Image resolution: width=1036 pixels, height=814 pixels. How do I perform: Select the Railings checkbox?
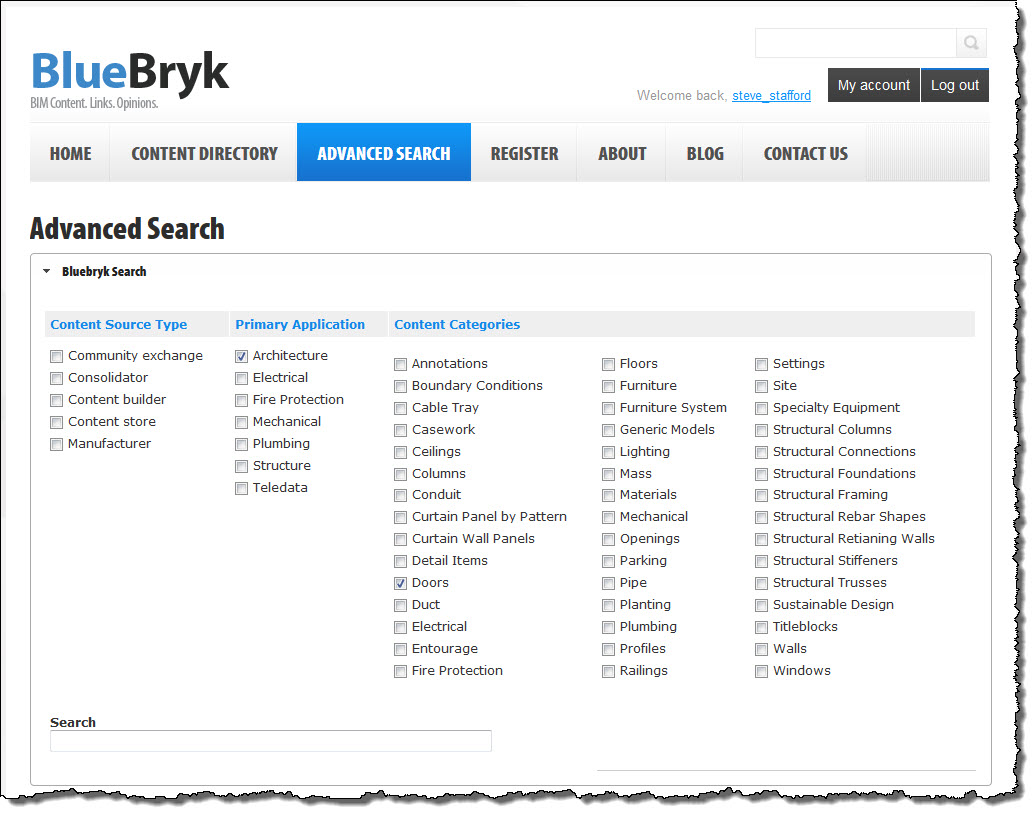click(x=609, y=671)
